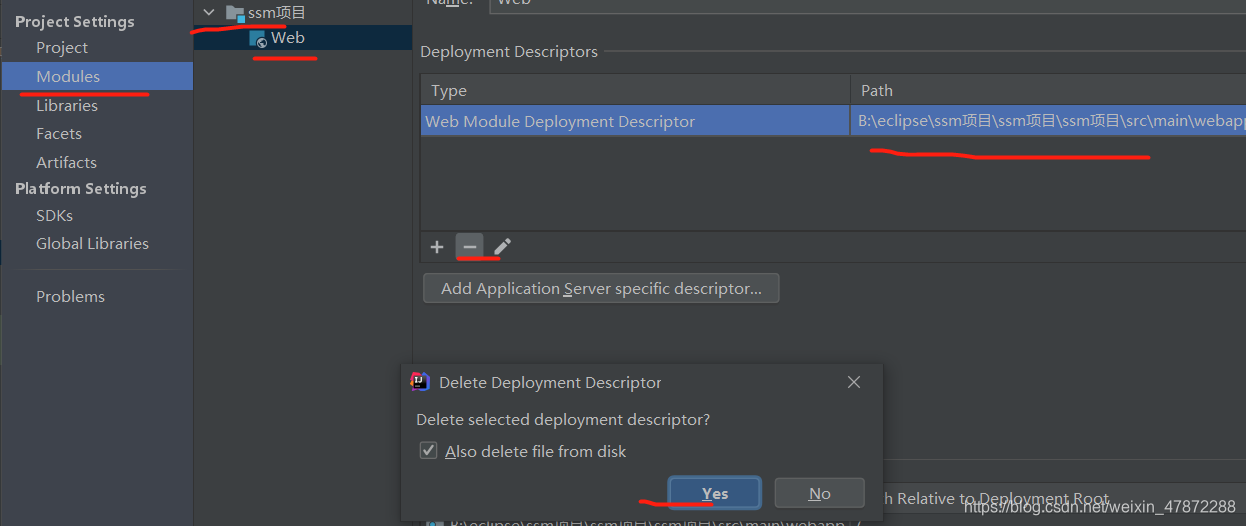Image resolution: width=1246 pixels, height=526 pixels.
Task: Open Modules in Project Settings
Action: (68, 76)
